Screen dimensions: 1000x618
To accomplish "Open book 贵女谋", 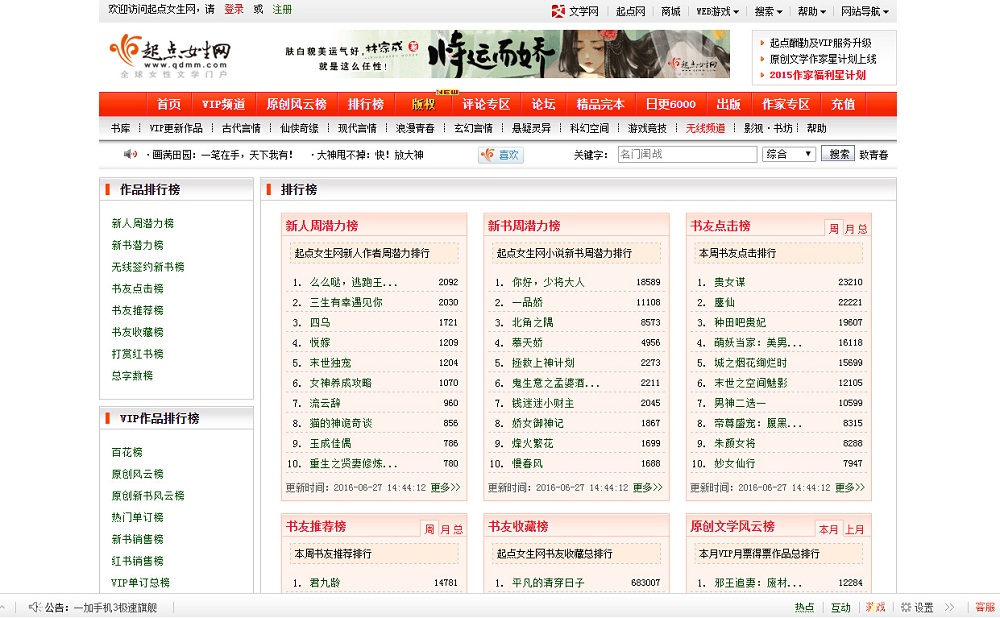I will point(730,282).
